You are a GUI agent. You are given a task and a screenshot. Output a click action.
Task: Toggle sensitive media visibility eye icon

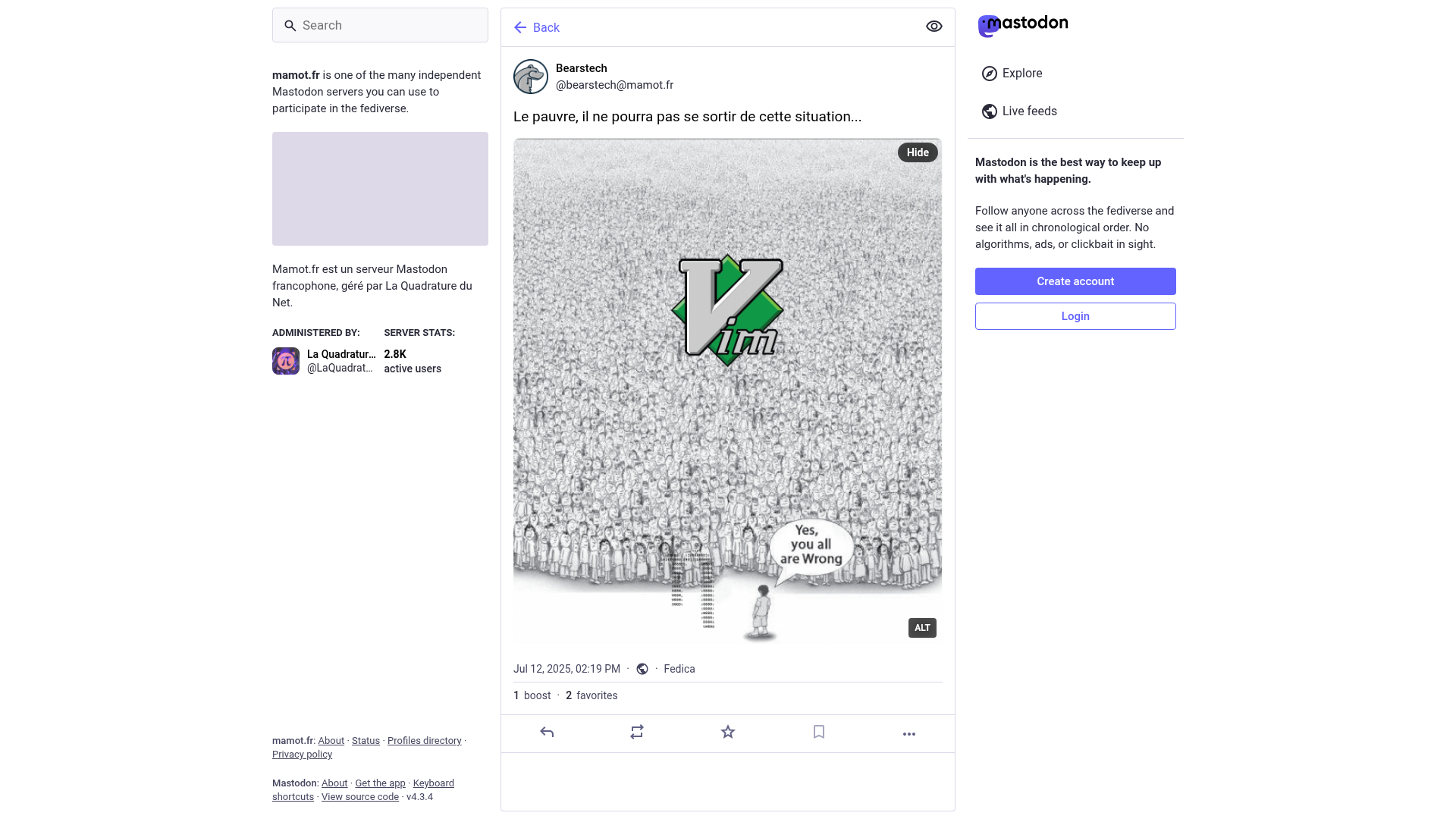click(x=934, y=27)
